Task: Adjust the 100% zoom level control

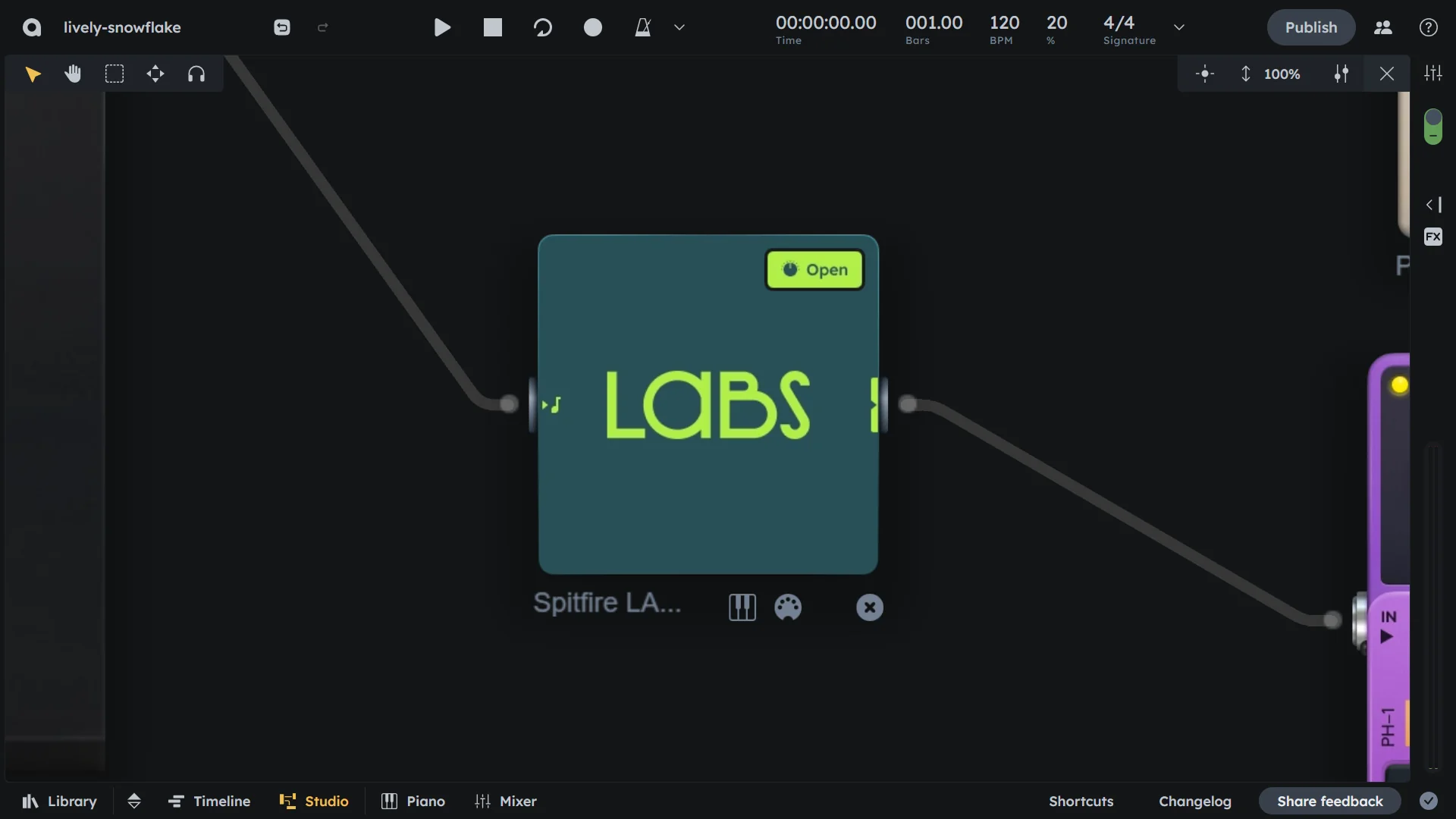Action: coord(1282,74)
